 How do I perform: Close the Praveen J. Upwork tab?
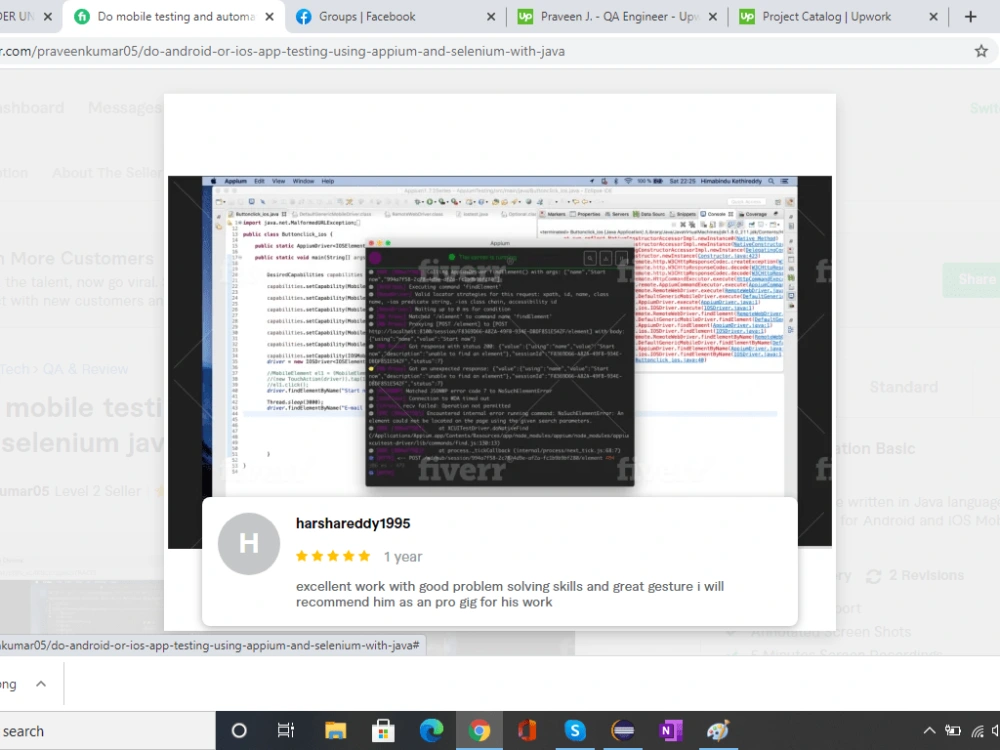pyautogui.click(x=712, y=17)
